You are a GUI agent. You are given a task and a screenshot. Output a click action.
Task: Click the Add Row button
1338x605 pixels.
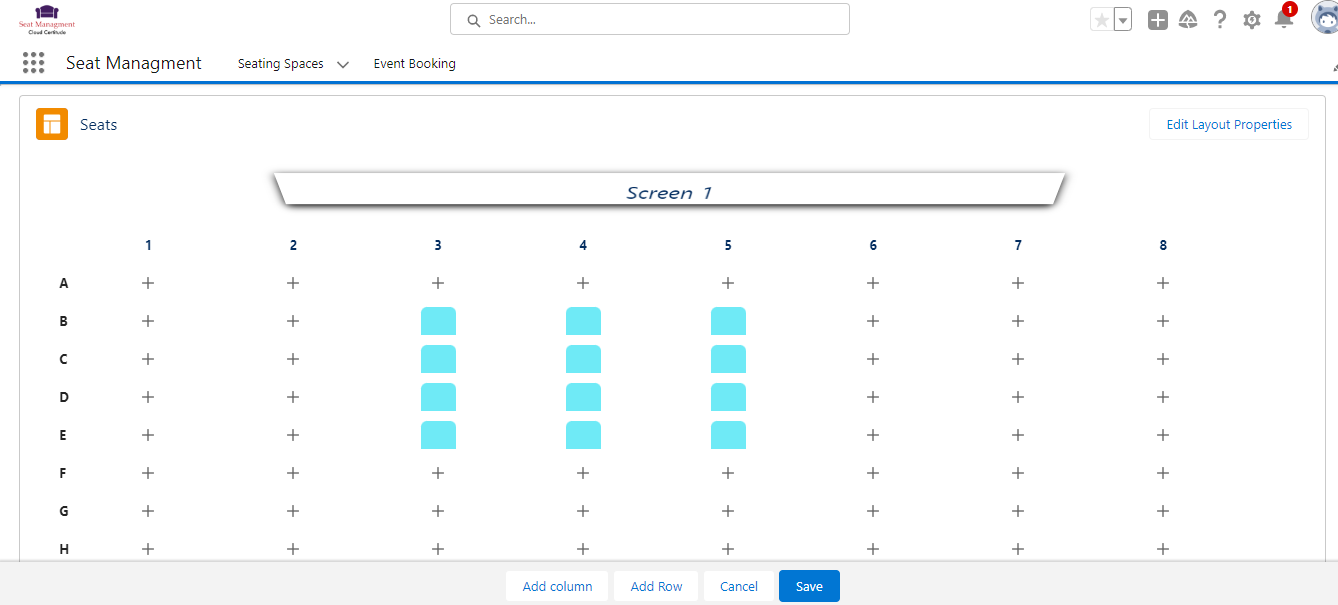click(x=656, y=586)
